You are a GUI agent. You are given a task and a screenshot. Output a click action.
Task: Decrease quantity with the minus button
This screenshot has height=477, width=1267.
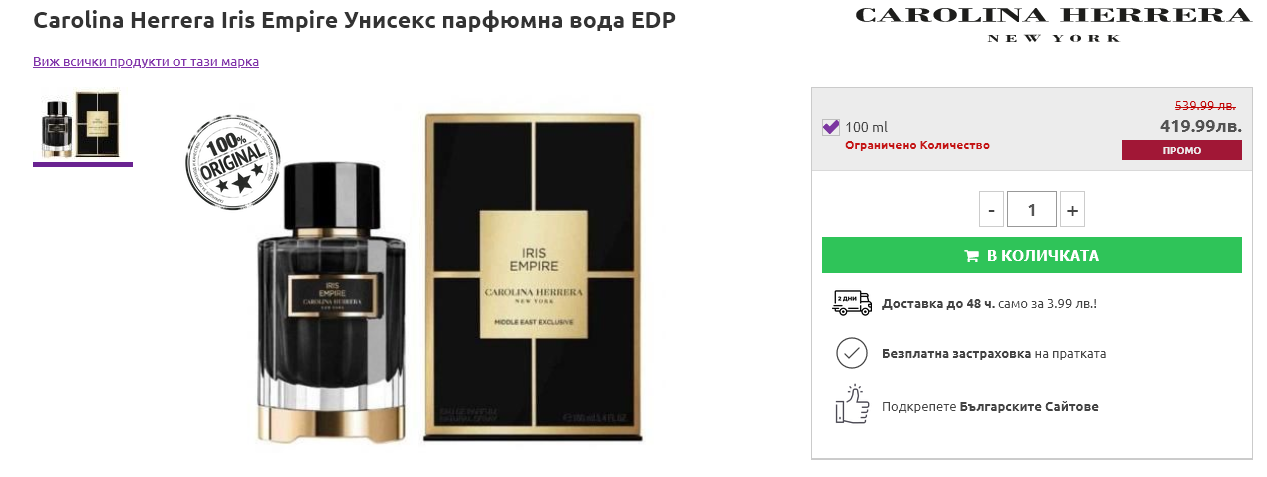(991, 210)
